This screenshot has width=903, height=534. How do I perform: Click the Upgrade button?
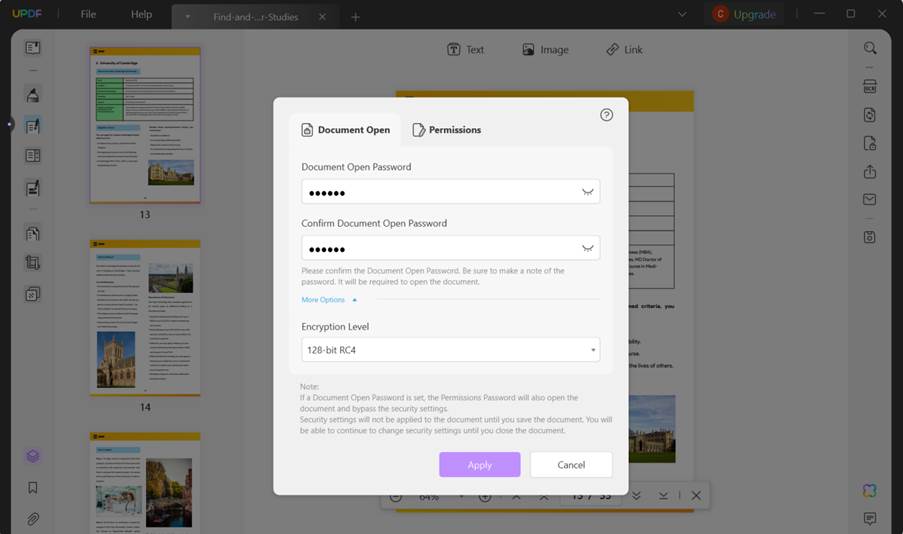pyautogui.click(x=745, y=14)
